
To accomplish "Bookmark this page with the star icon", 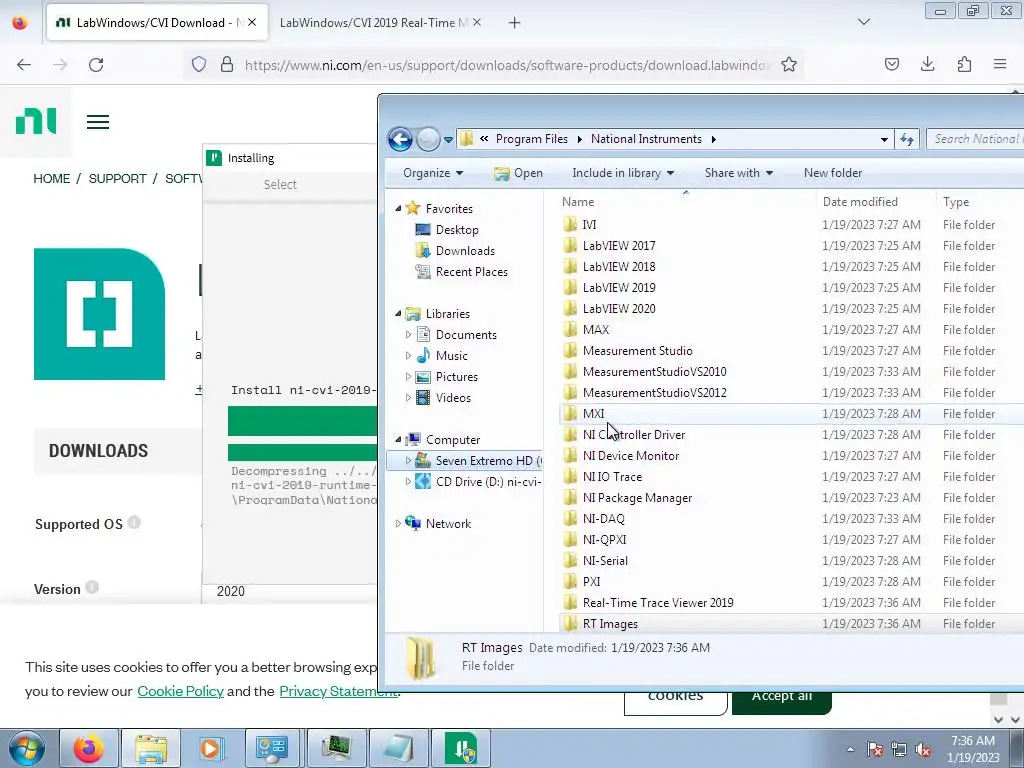I will [789, 65].
